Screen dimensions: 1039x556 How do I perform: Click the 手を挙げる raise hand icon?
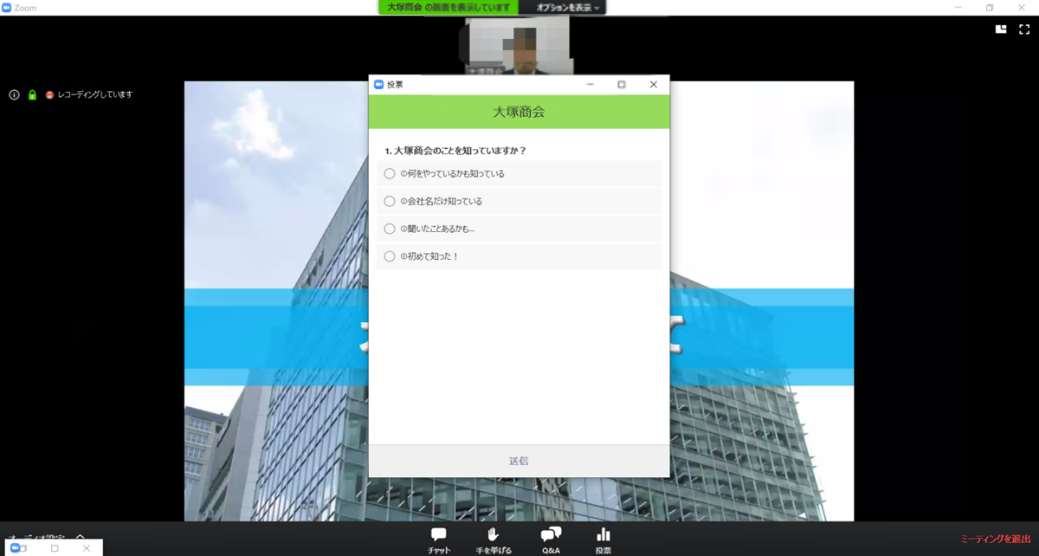[x=493, y=538]
